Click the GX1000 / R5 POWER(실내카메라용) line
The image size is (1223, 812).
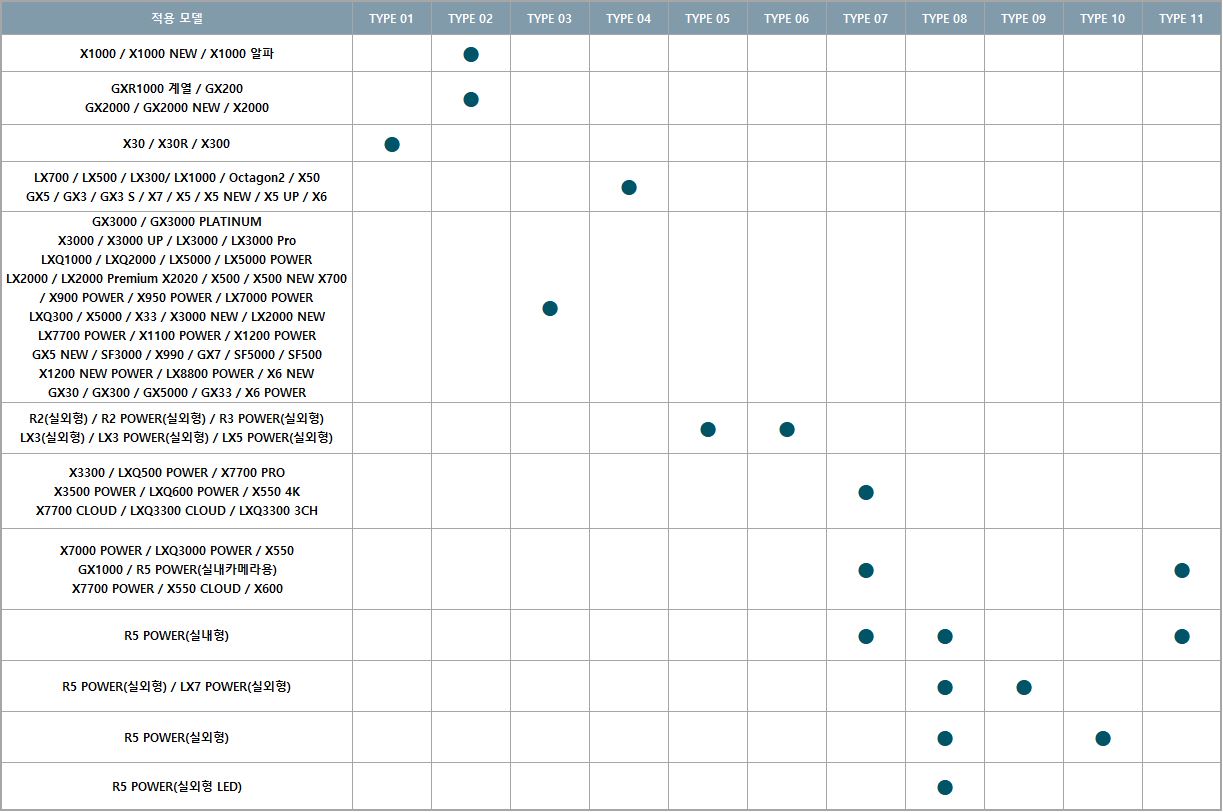pyautogui.click(x=177, y=570)
